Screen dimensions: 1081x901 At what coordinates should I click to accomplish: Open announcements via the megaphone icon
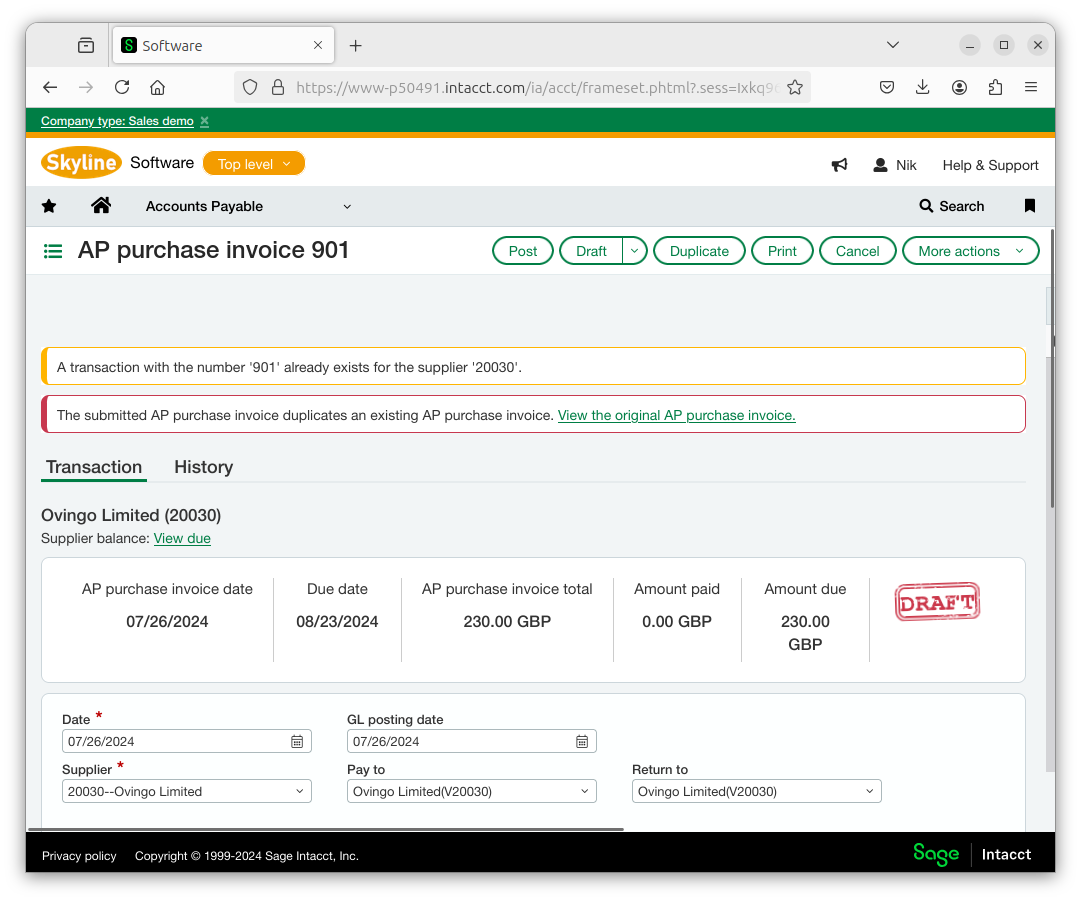[x=839, y=164]
